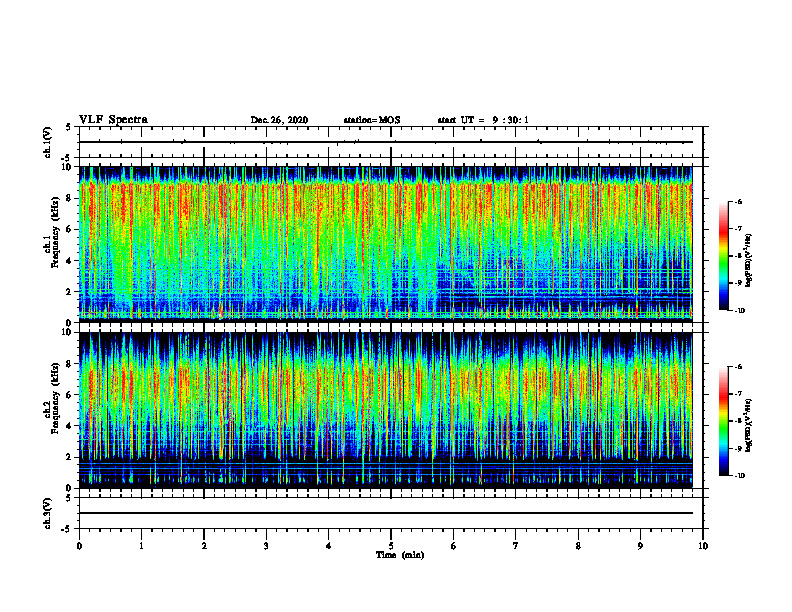Click the "4" tick on the time axis
Screen dimensions: 792x612
(329, 546)
